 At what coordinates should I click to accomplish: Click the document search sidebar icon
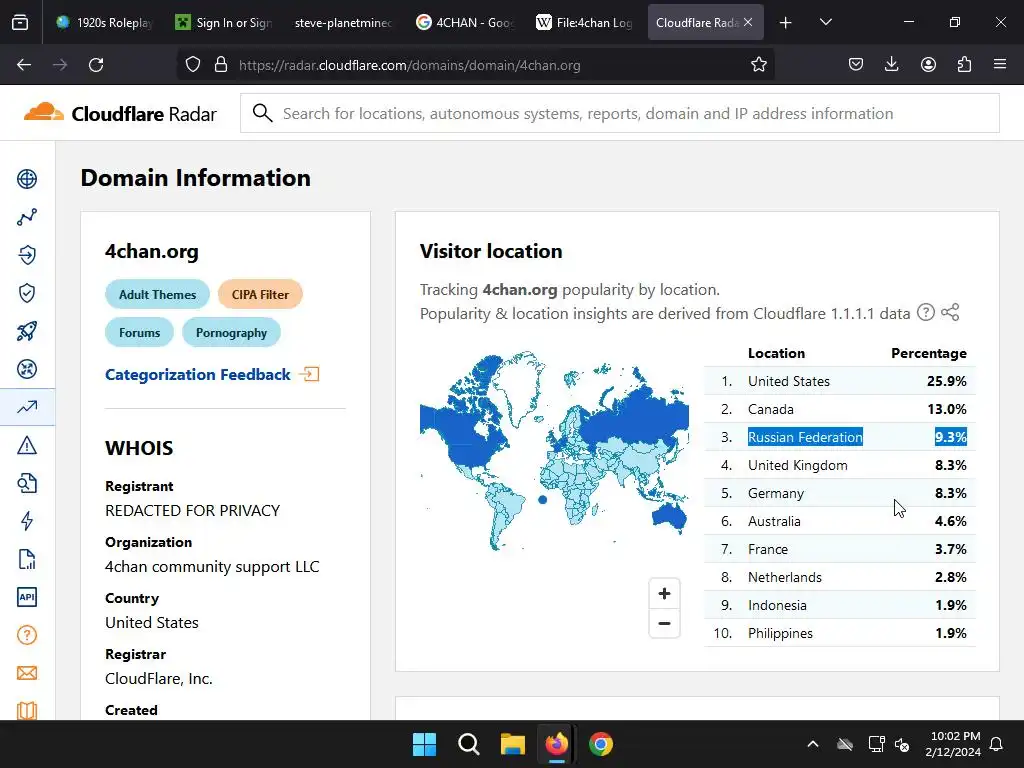27,483
